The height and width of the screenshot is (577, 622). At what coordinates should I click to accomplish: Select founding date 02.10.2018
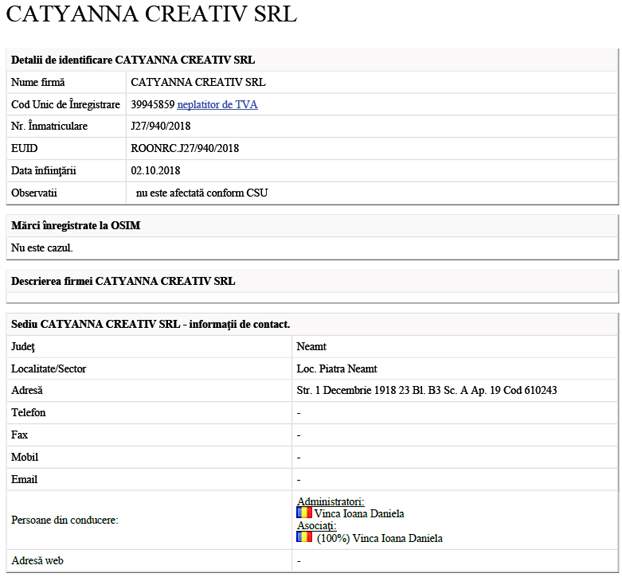156,171
